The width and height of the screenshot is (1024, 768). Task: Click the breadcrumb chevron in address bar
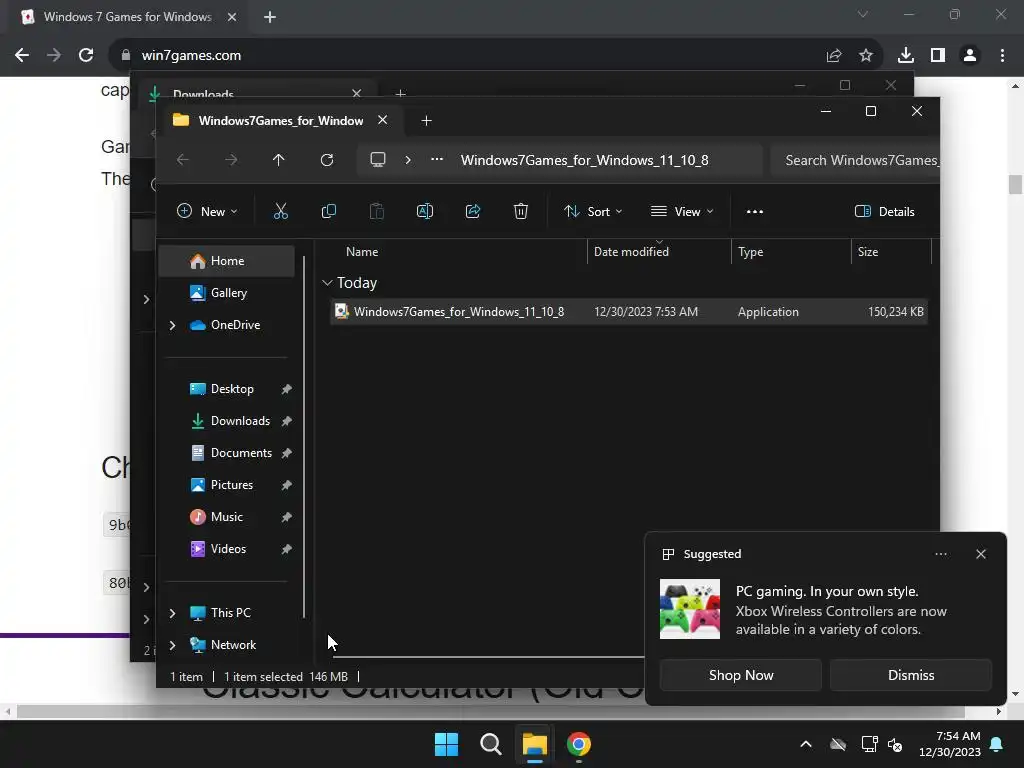[408, 160]
